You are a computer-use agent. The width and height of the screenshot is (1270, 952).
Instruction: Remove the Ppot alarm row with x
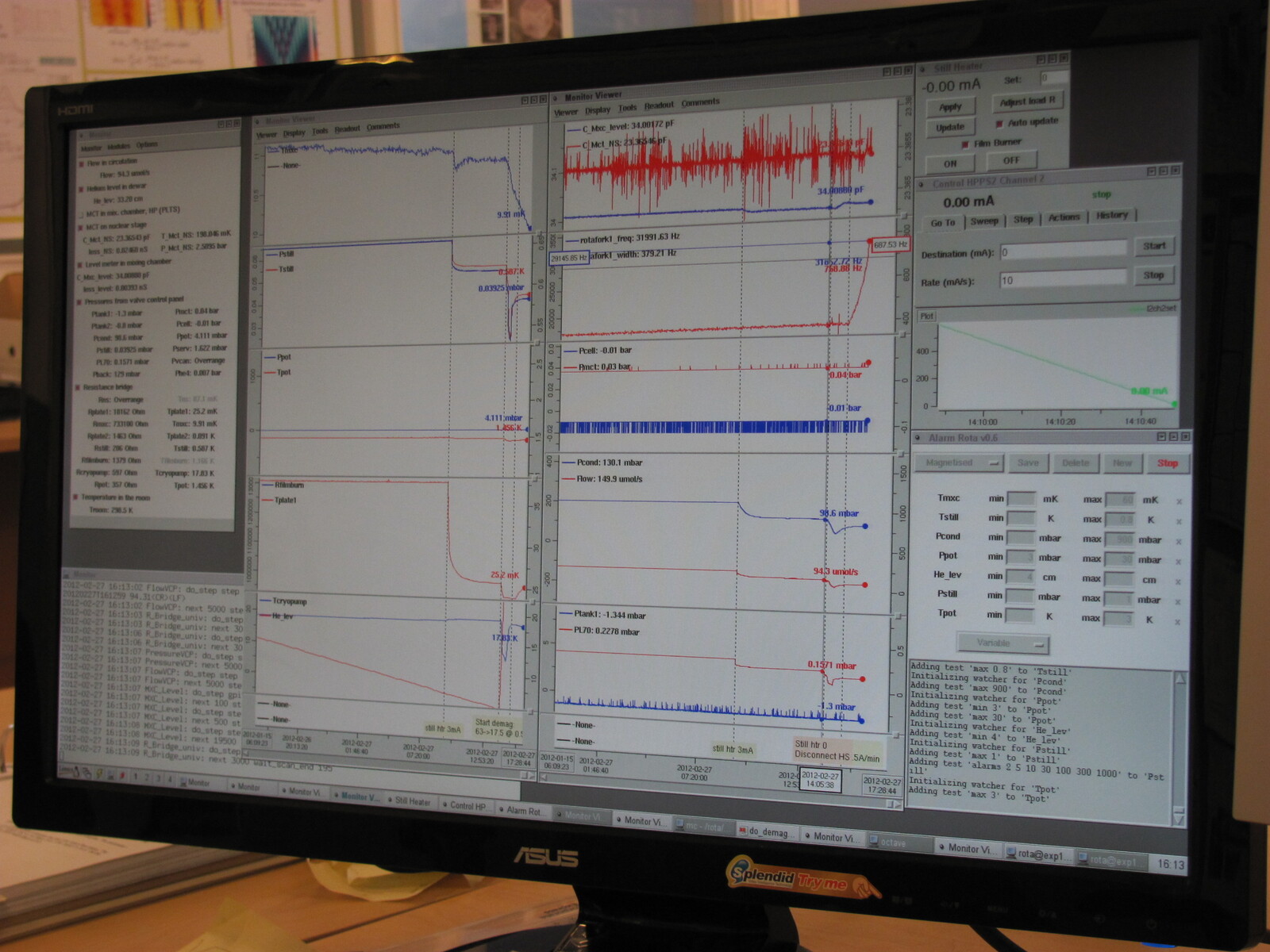tap(1179, 562)
